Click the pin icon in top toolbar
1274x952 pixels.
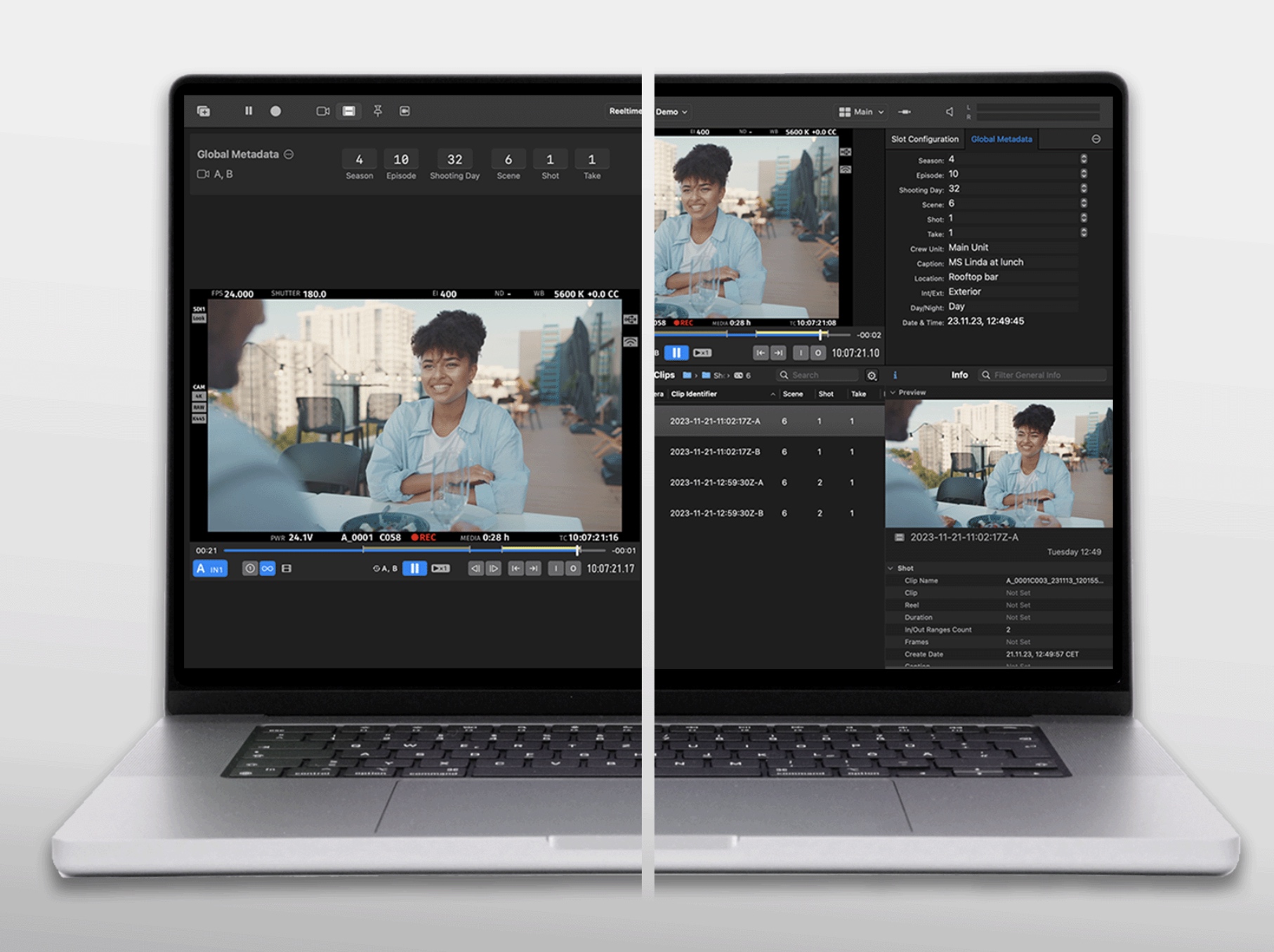tap(378, 111)
